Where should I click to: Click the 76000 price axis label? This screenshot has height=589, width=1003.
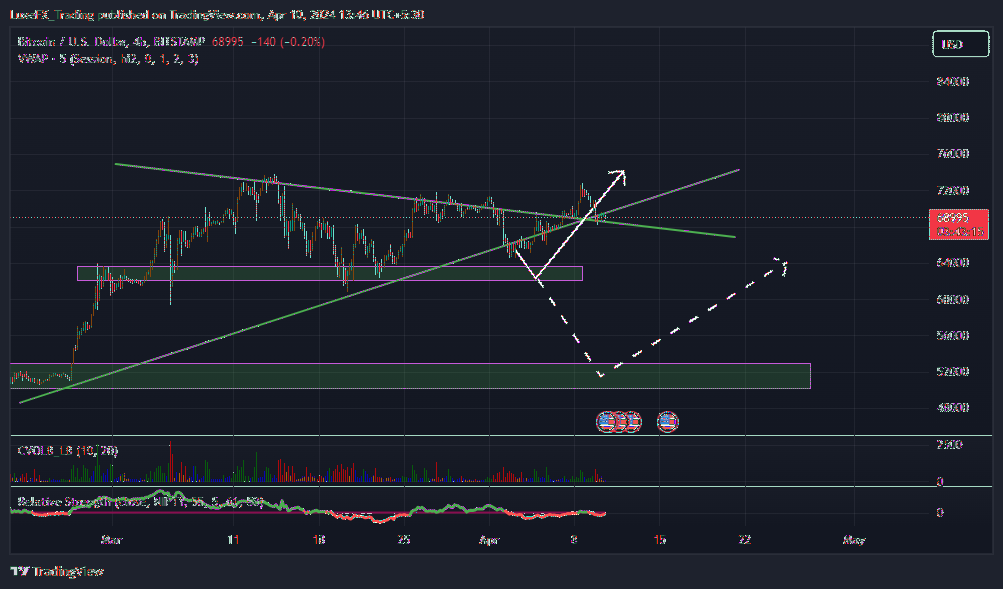coord(952,153)
